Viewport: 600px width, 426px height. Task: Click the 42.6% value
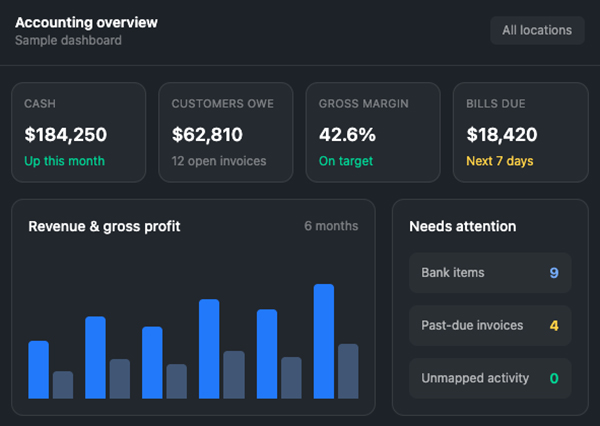tap(347, 135)
